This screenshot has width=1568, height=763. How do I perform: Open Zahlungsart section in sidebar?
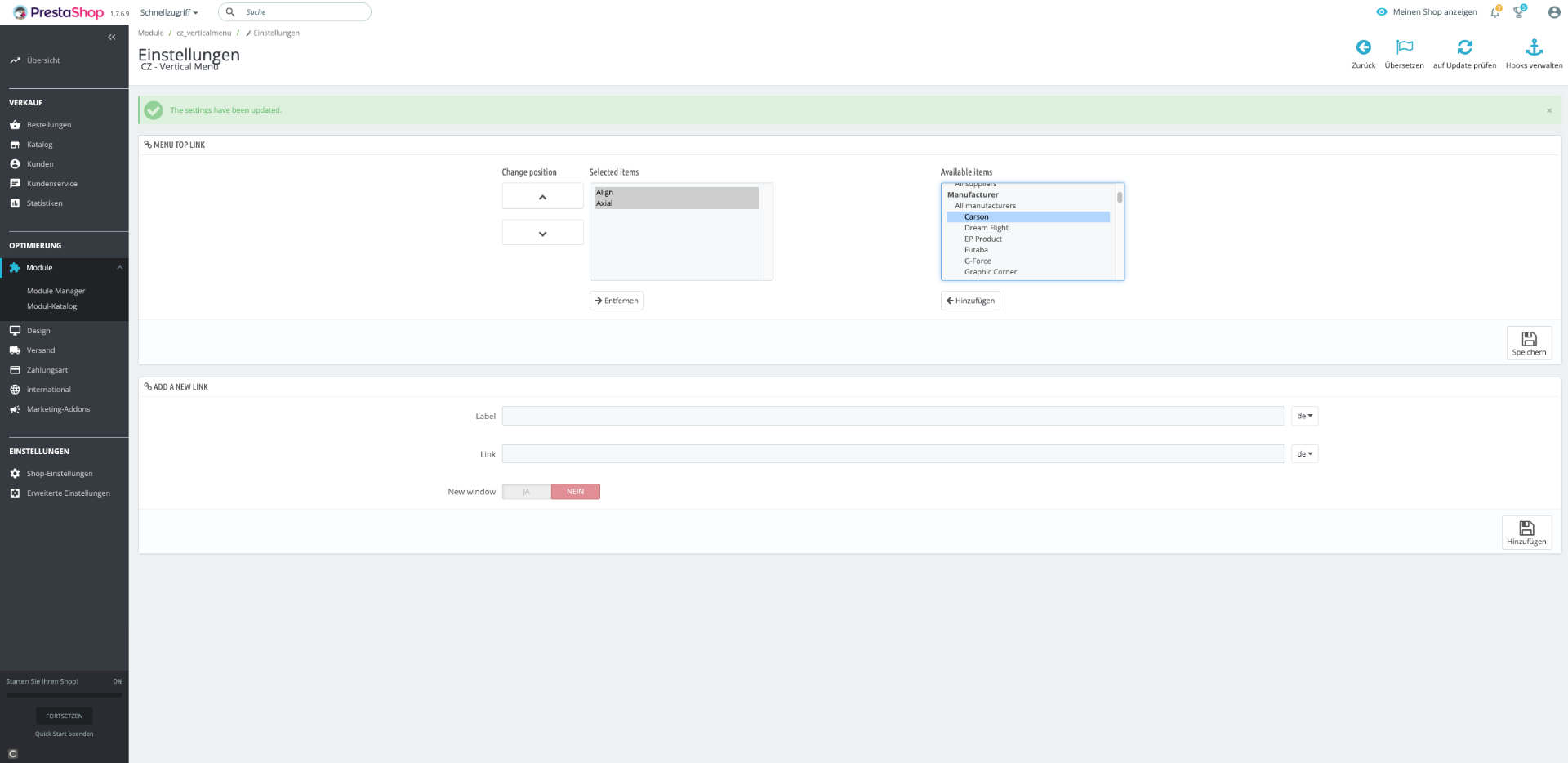47,370
